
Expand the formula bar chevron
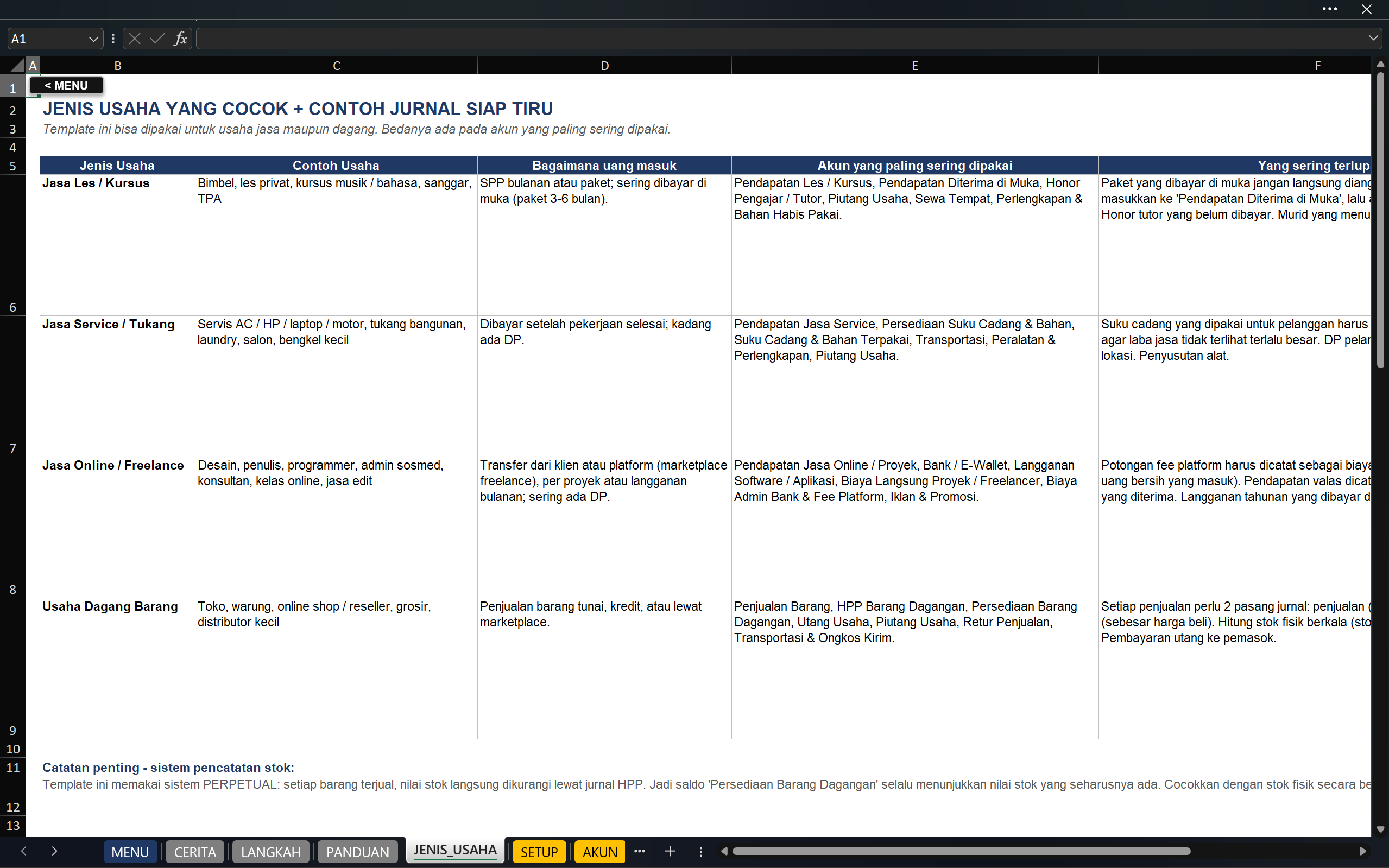(1373, 38)
